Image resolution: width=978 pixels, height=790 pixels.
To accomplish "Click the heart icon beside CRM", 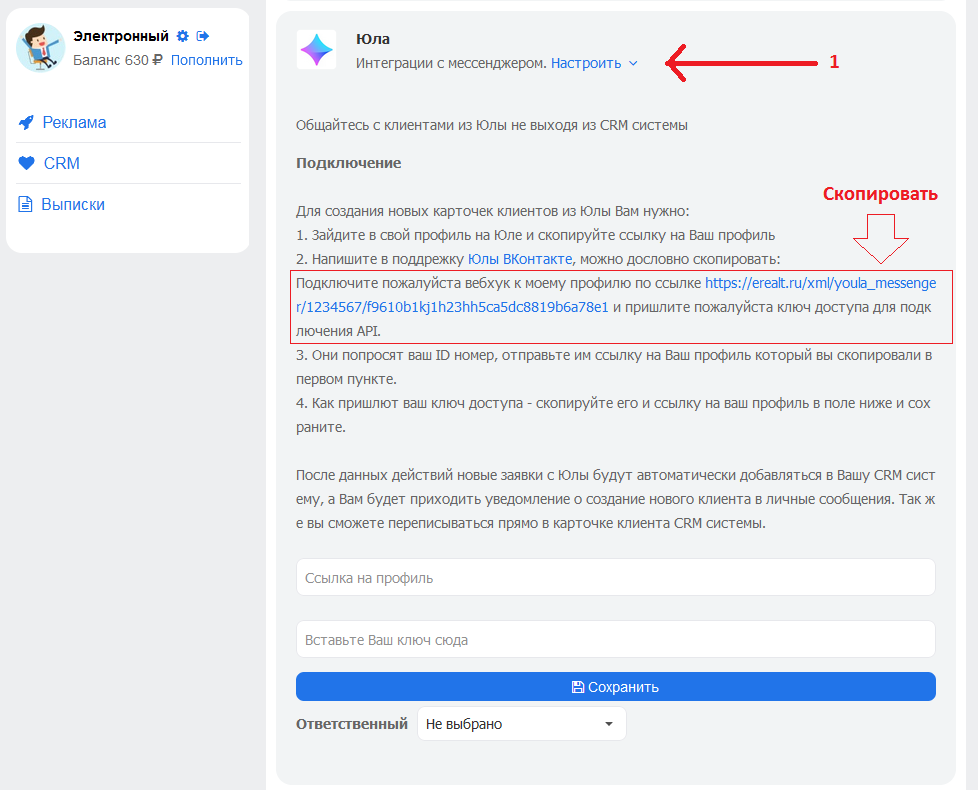I will (x=26, y=163).
